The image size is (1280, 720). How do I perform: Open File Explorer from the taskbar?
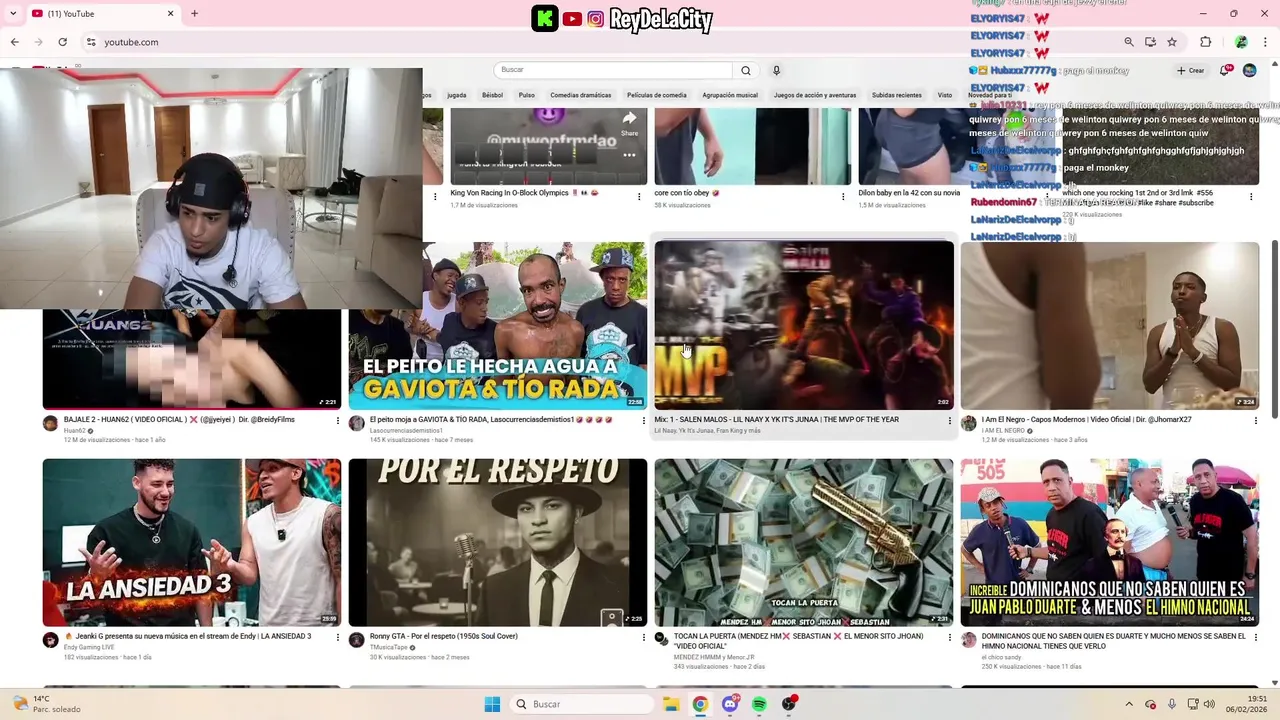671,704
